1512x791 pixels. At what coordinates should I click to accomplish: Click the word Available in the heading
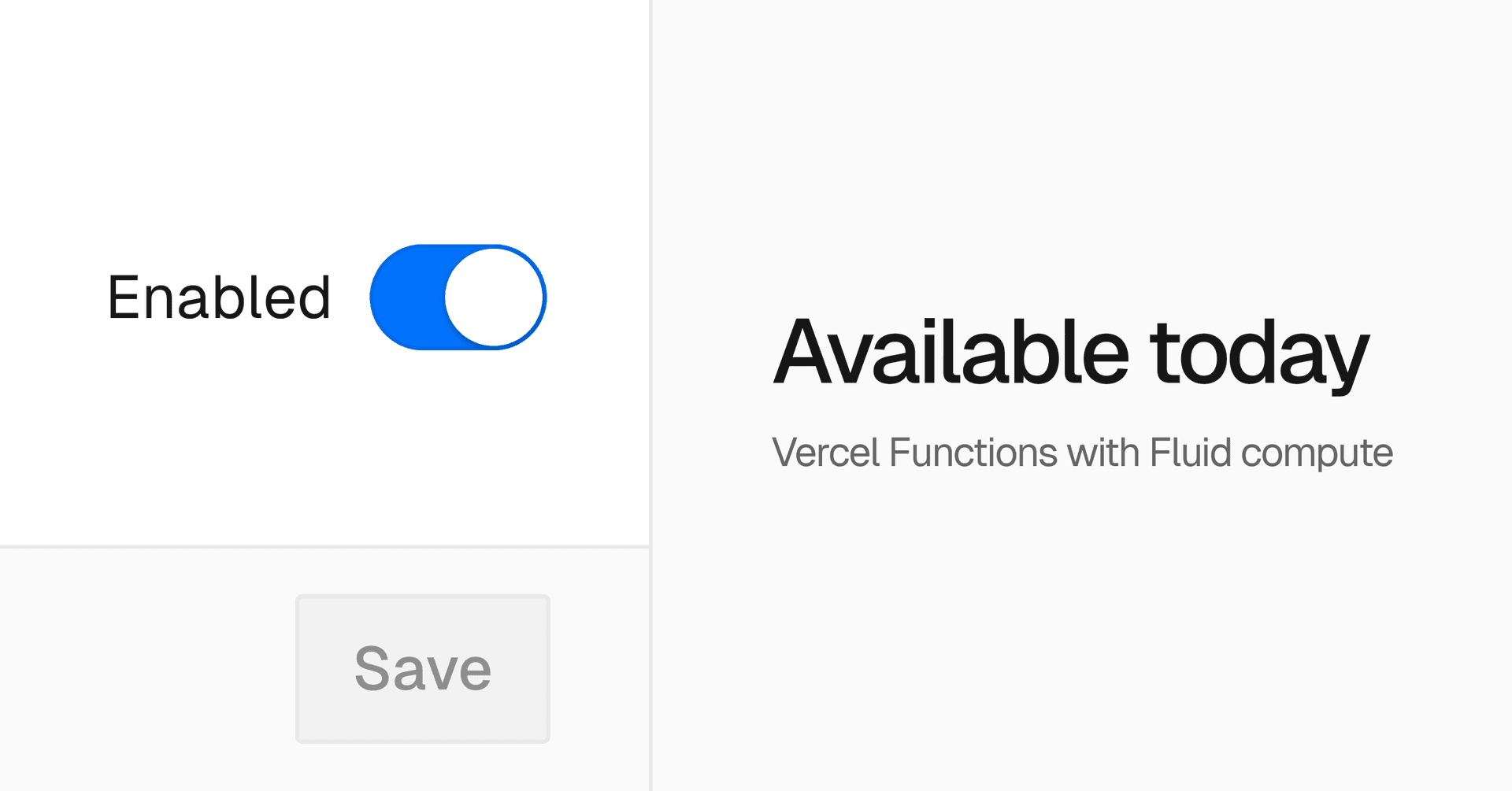click(951, 353)
